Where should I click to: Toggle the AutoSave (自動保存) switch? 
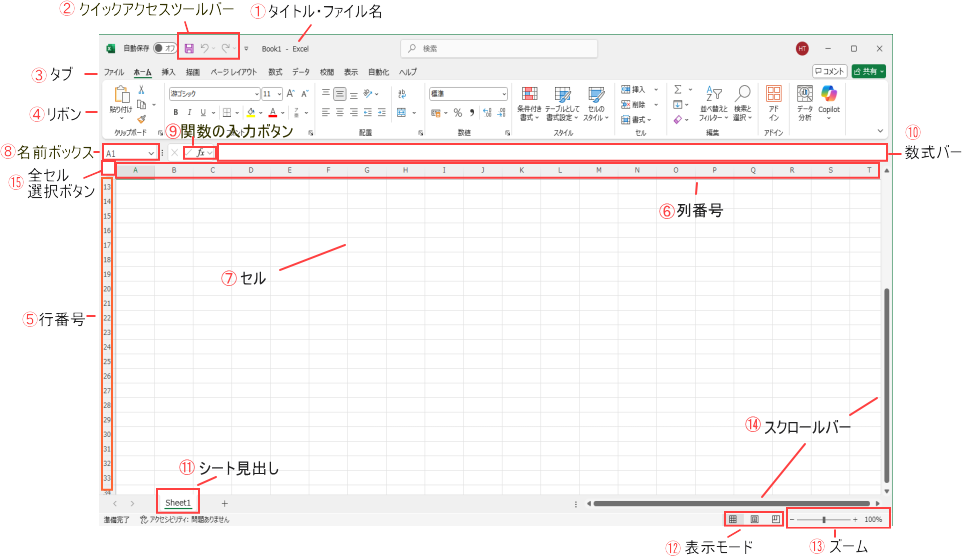point(164,48)
